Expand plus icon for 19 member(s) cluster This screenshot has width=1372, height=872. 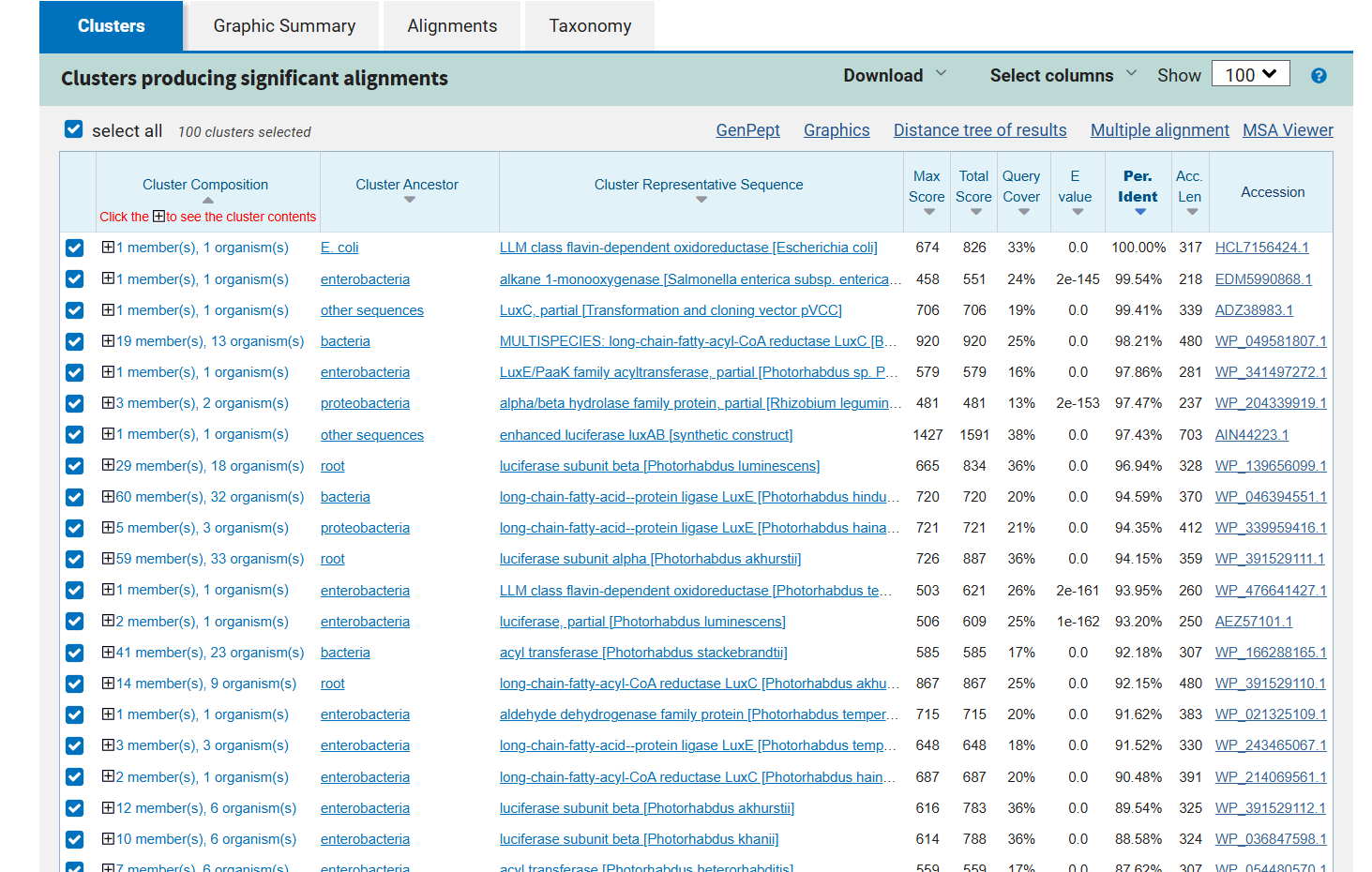108,340
